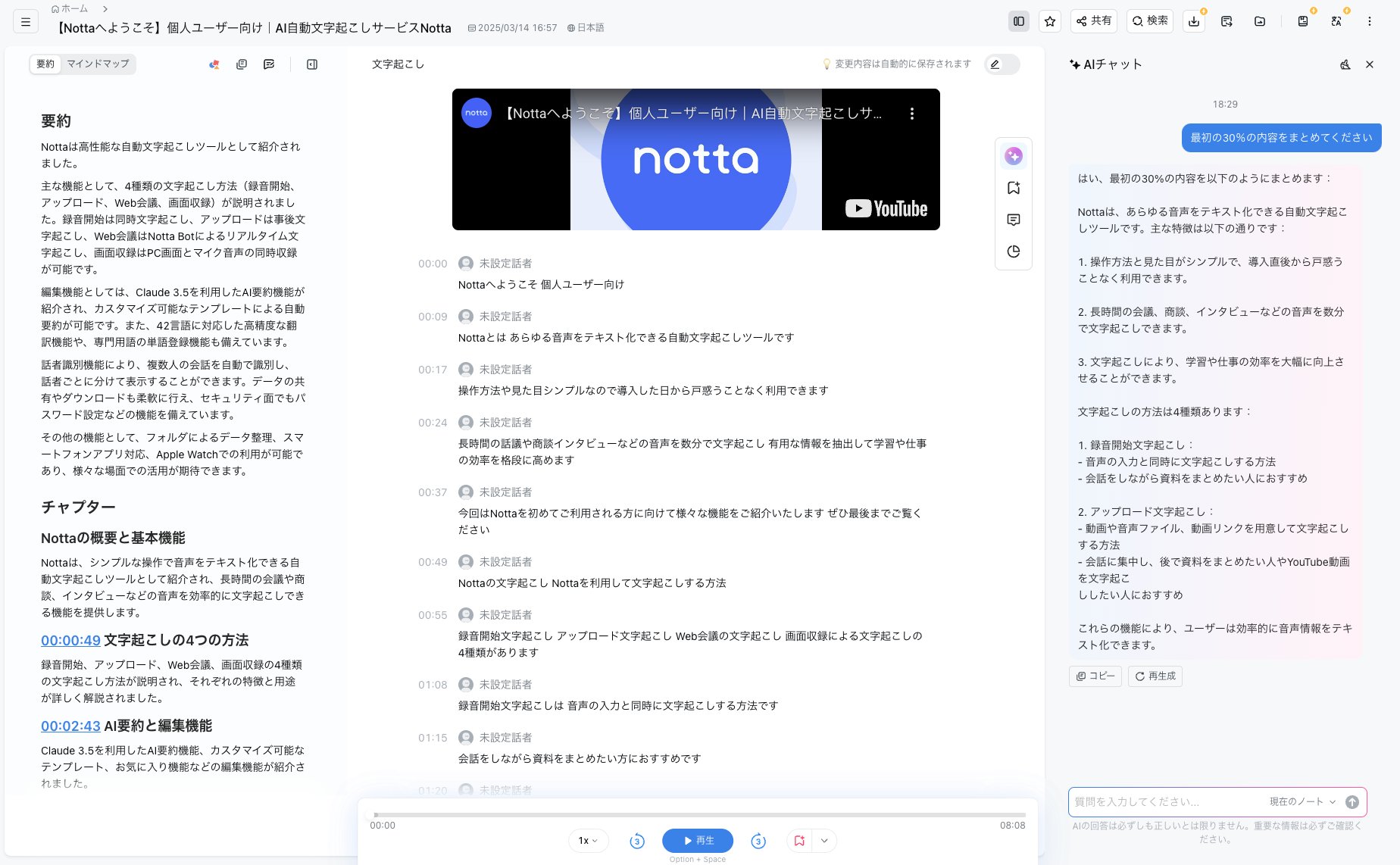Click the colorful shapes template icon
Viewport: 1400px width, 865px height.
click(214, 64)
